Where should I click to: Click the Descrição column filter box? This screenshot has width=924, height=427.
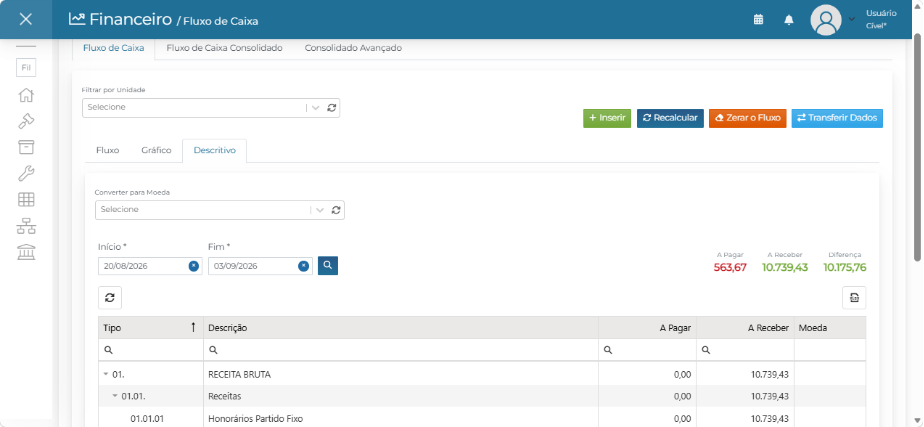coord(401,350)
